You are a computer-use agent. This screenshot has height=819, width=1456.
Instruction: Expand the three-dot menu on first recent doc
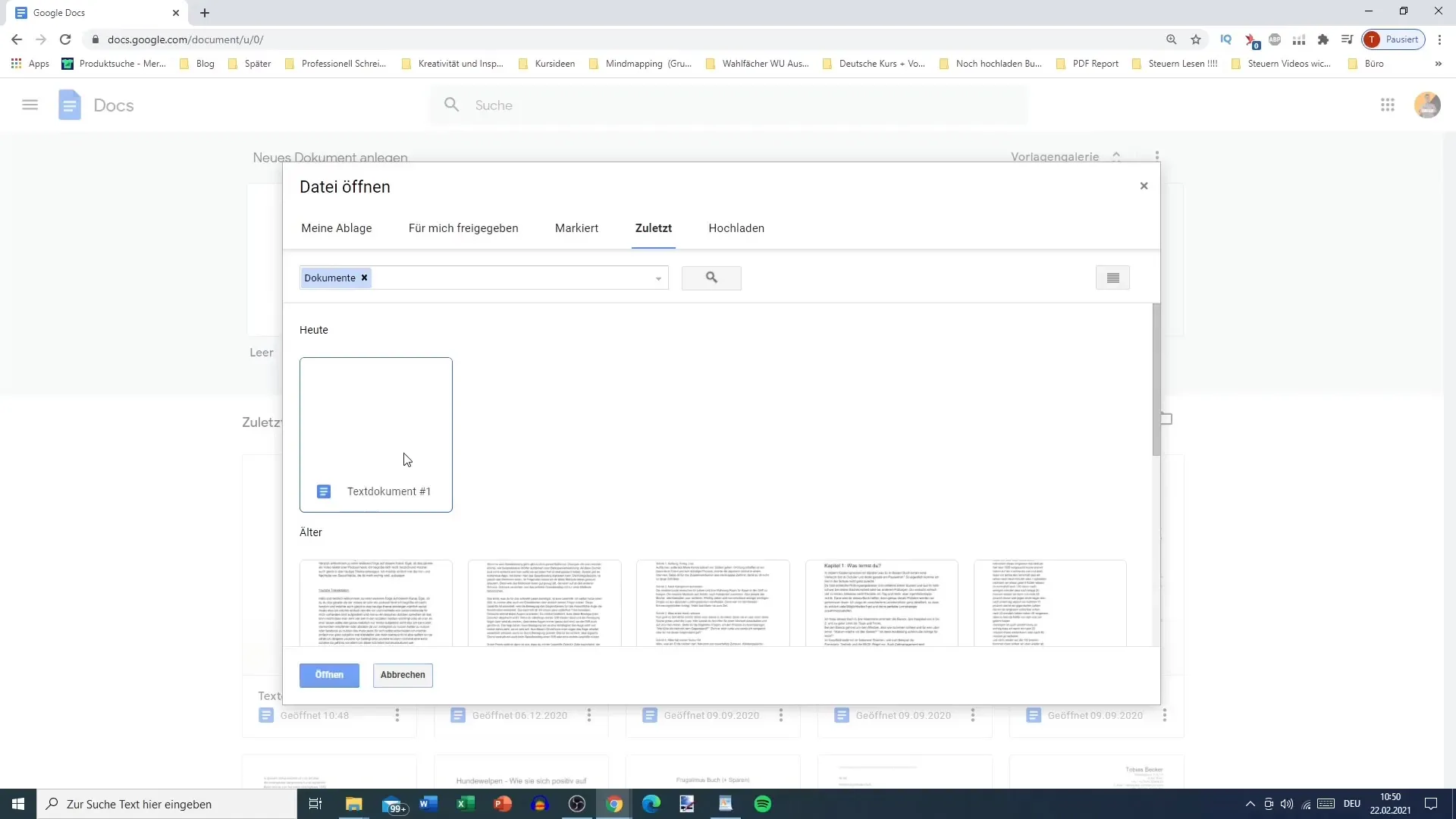coord(397,715)
